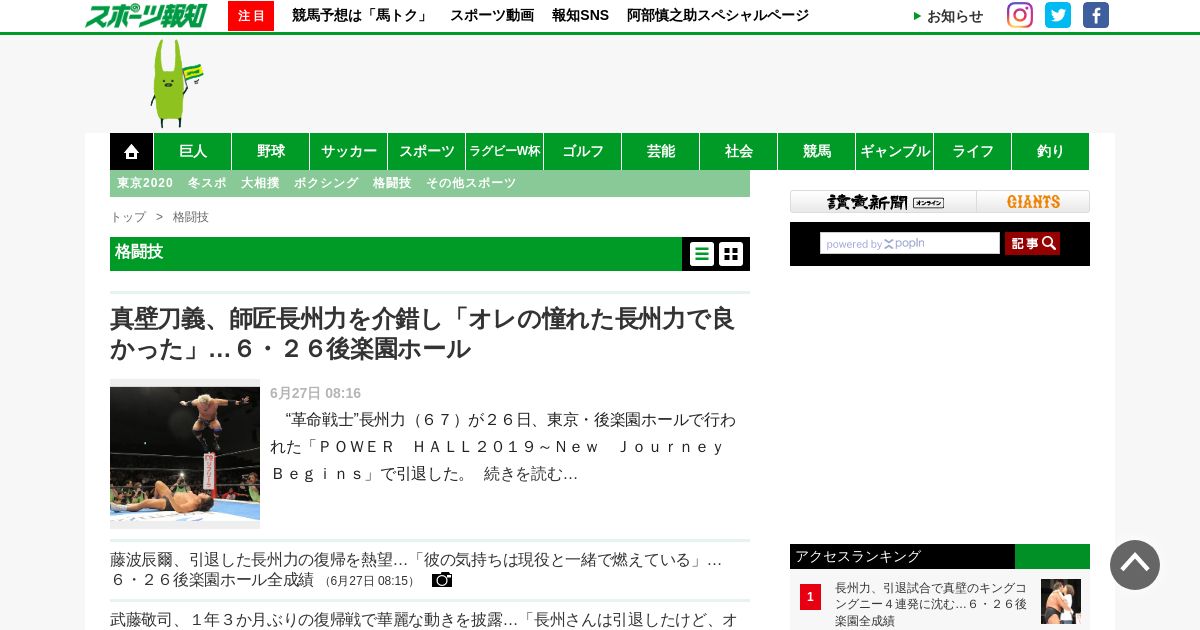Switch to list view icon
This screenshot has height=630, width=1200.
[702, 254]
